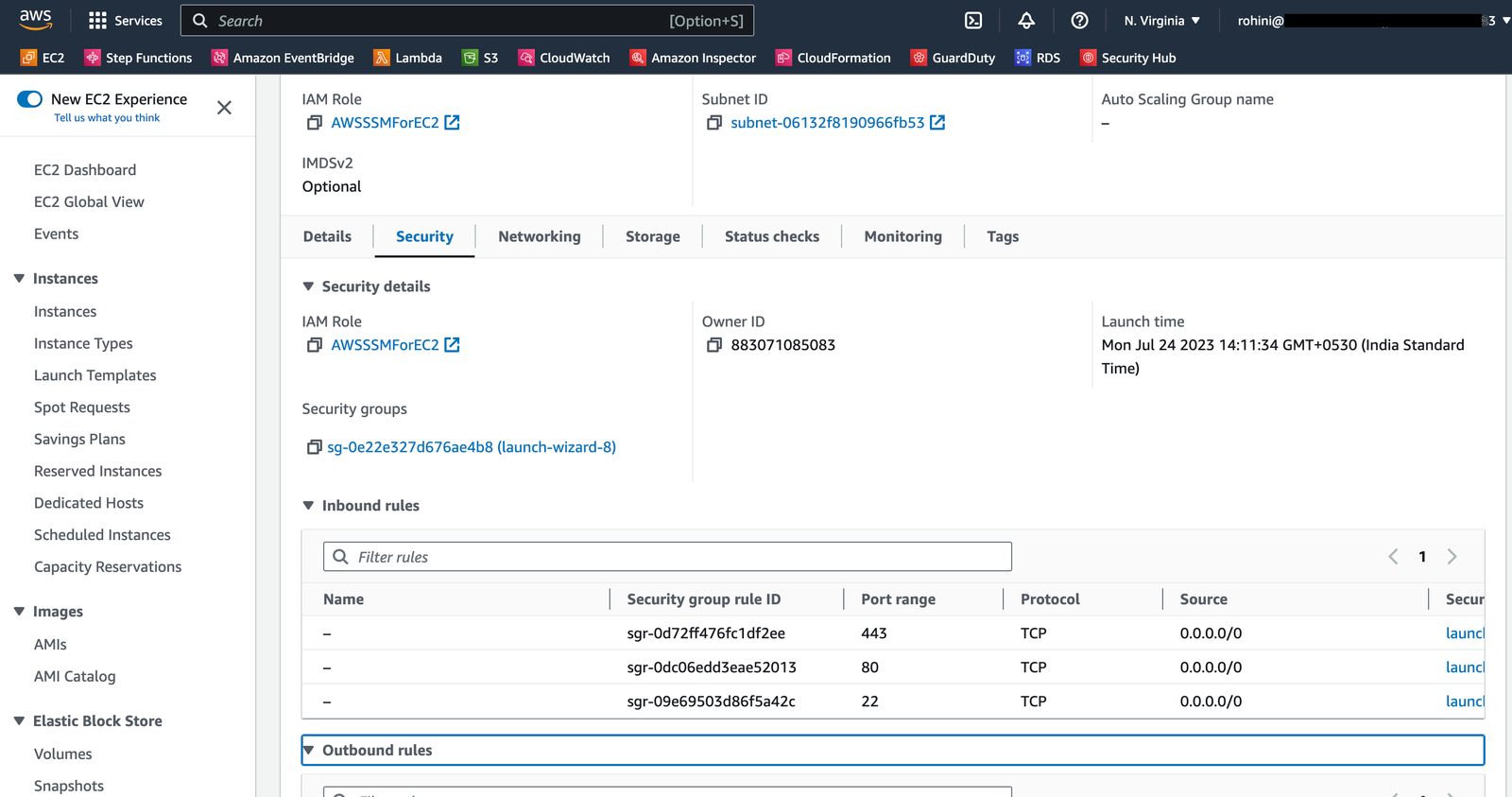Screen dimensions: 1512x797
Task: Open Volumes under Elastic Block Store
Action: (63, 754)
